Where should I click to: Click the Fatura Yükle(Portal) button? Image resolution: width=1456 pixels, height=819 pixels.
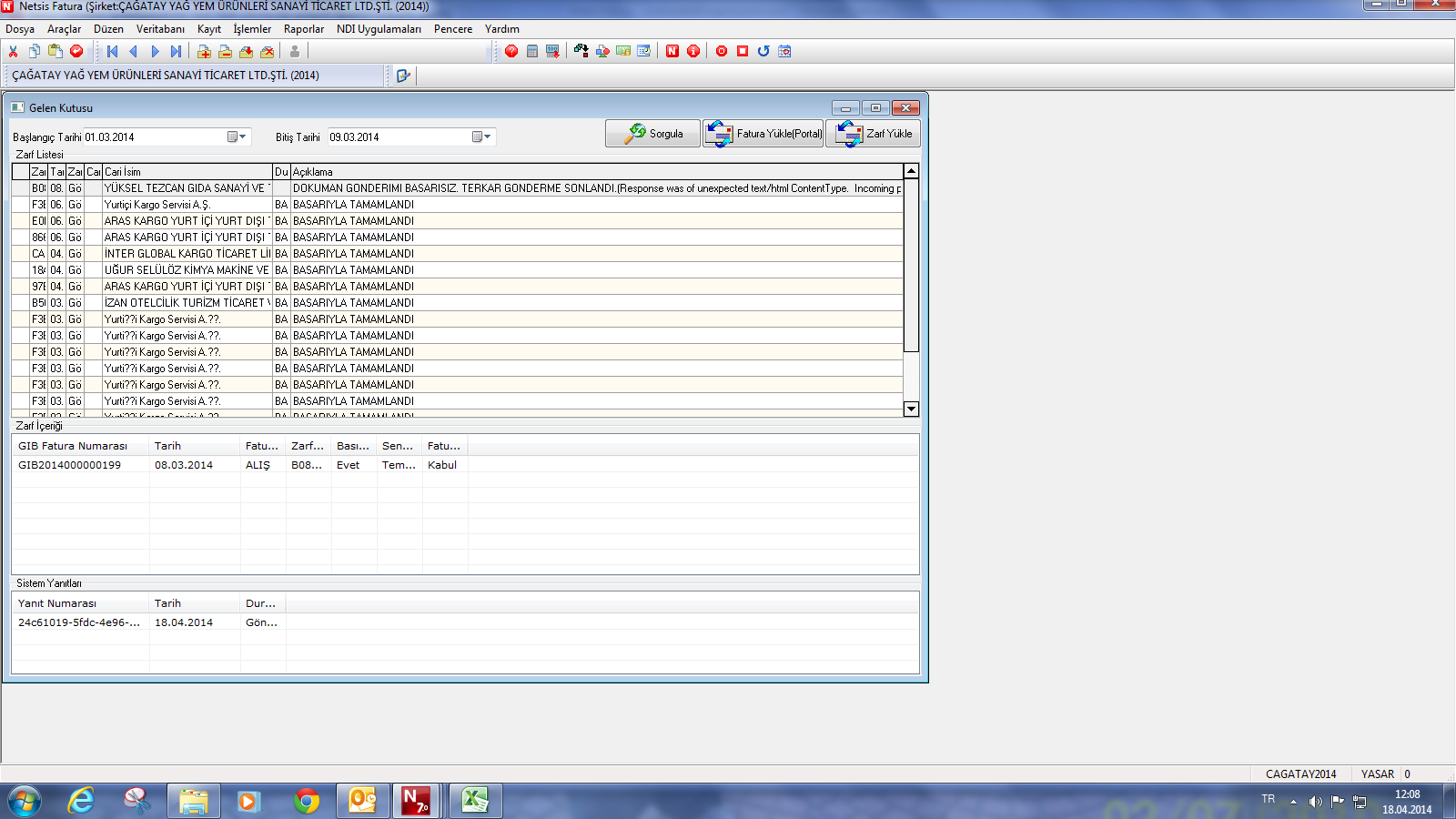pos(763,134)
